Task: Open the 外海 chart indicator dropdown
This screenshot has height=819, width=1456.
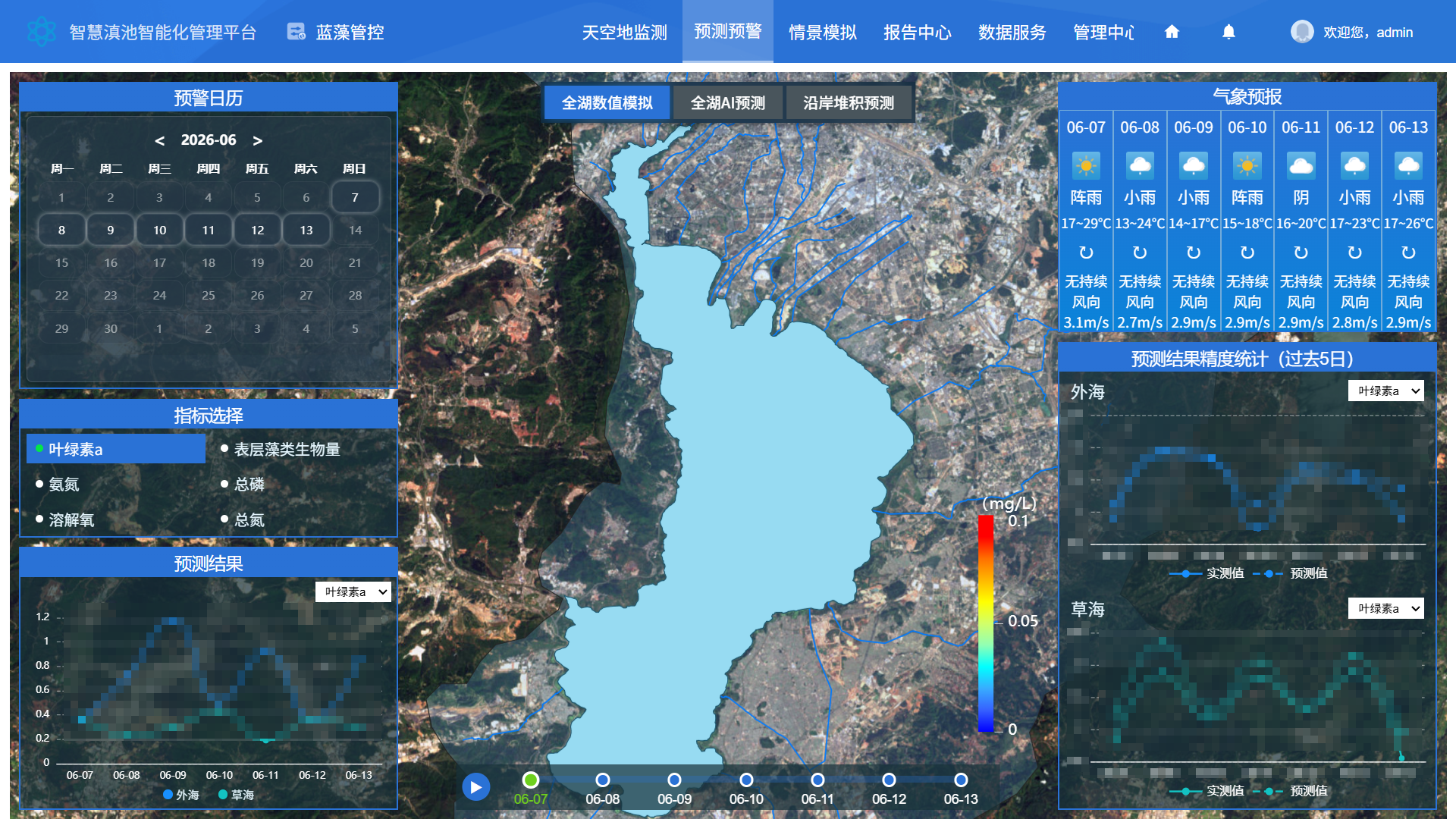Action: tap(1386, 391)
